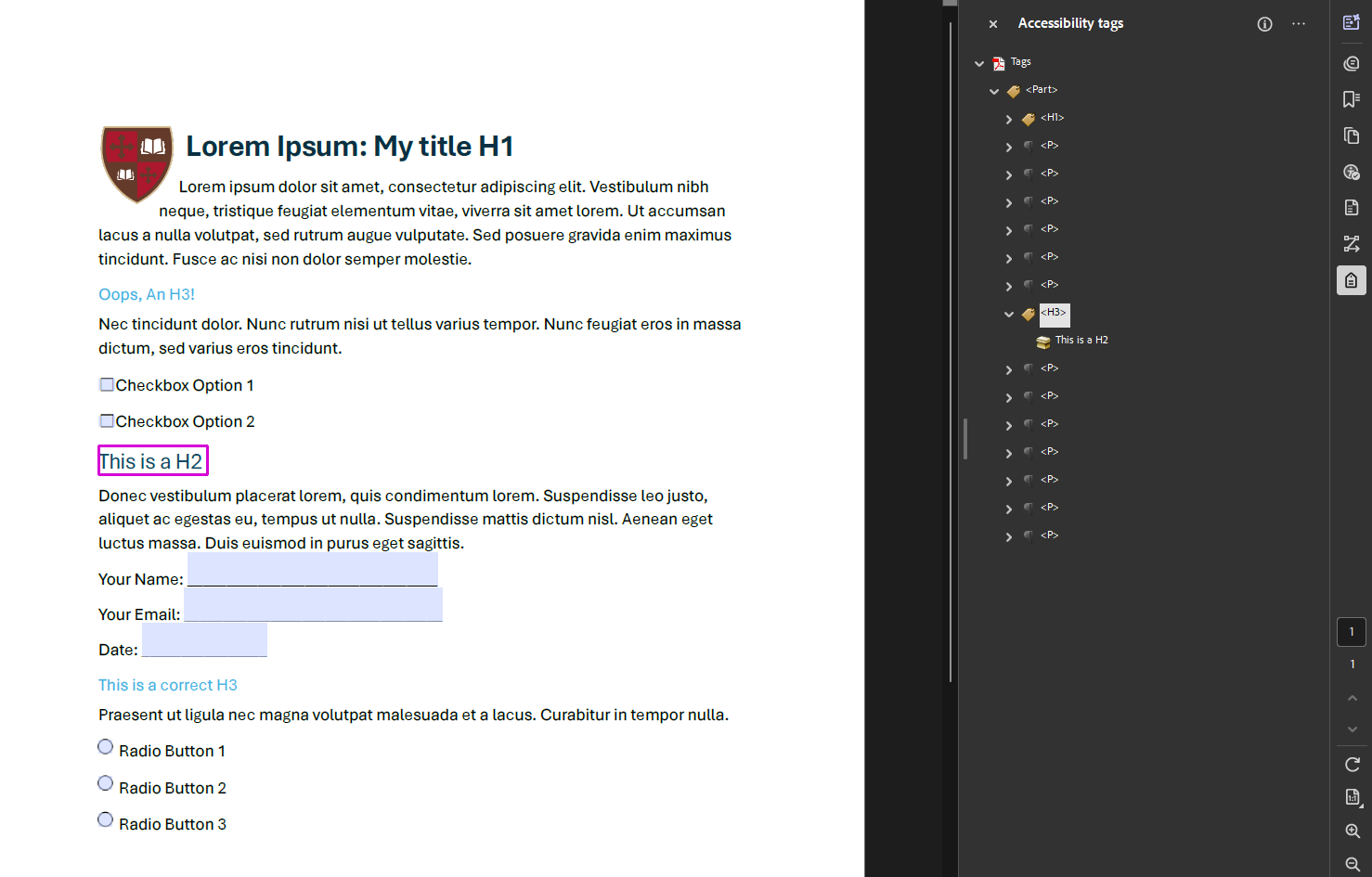
Task: Check Checkbox Option 1
Action: (x=107, y=385)
